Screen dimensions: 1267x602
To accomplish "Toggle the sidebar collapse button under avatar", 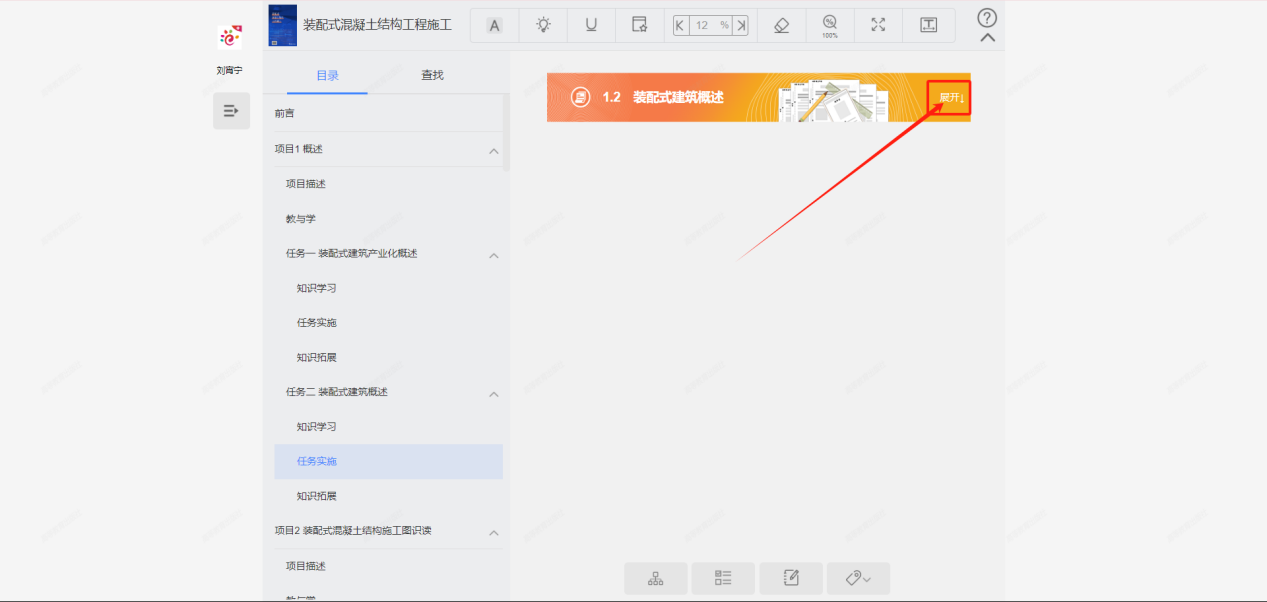I will point(231,111).
